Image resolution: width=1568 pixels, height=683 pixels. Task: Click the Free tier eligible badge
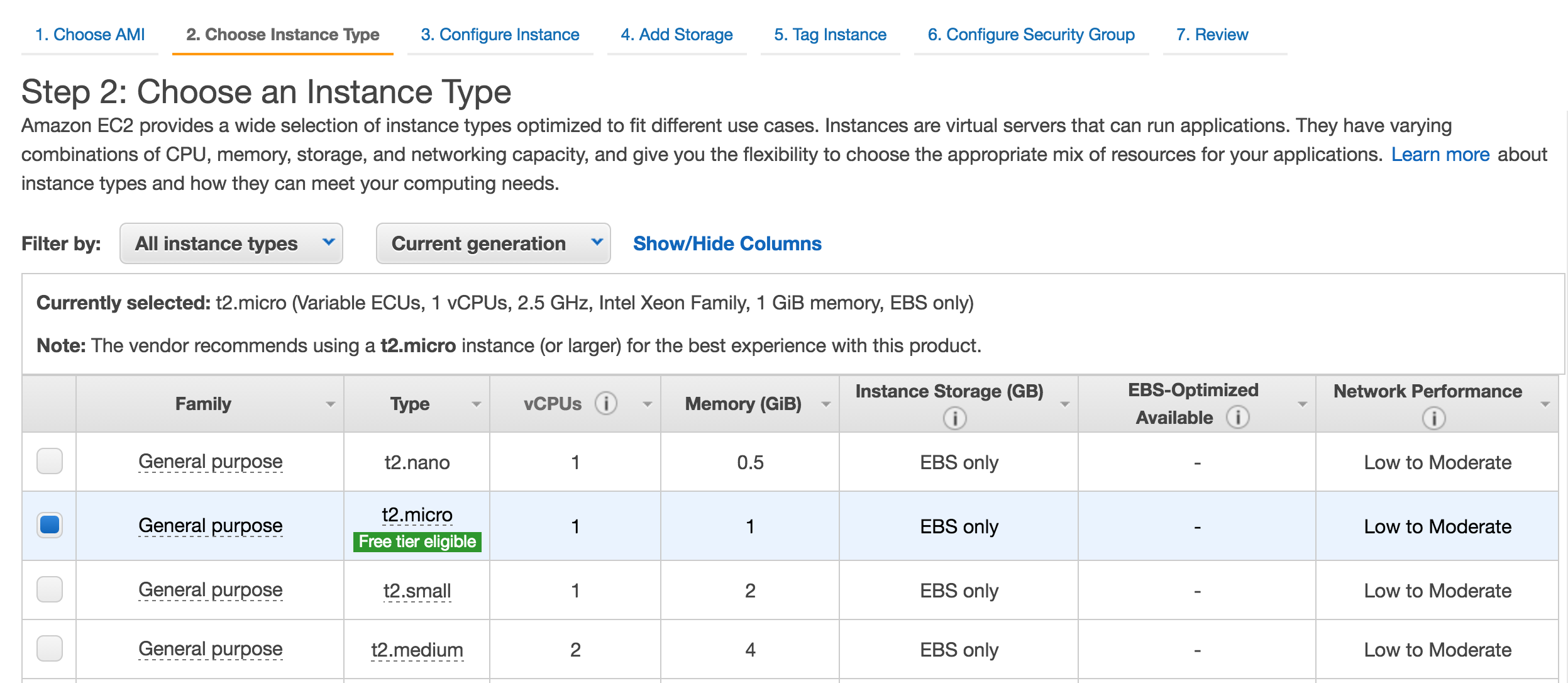(x=417, y=541)
